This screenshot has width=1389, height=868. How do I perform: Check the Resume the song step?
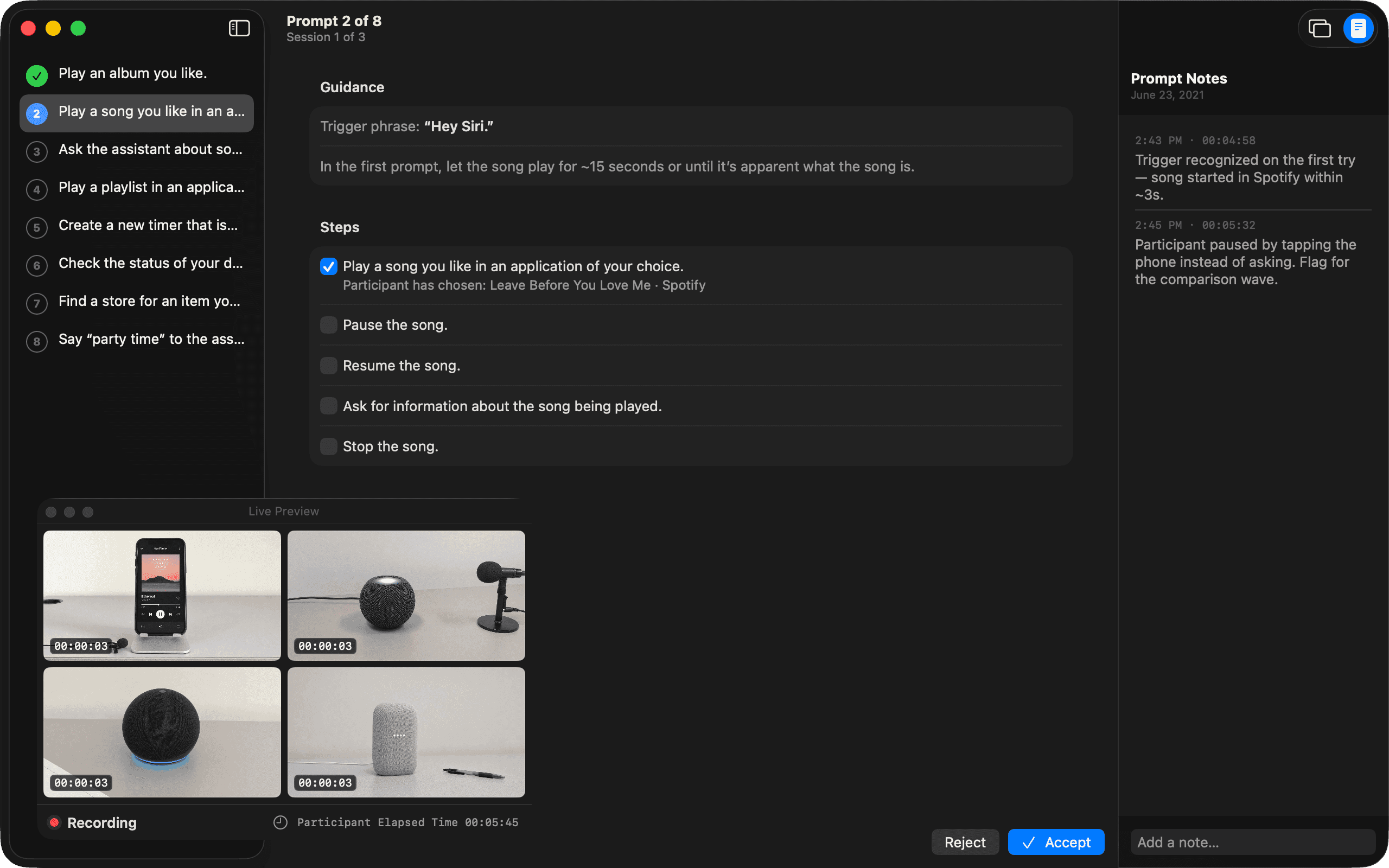[328, 366]
